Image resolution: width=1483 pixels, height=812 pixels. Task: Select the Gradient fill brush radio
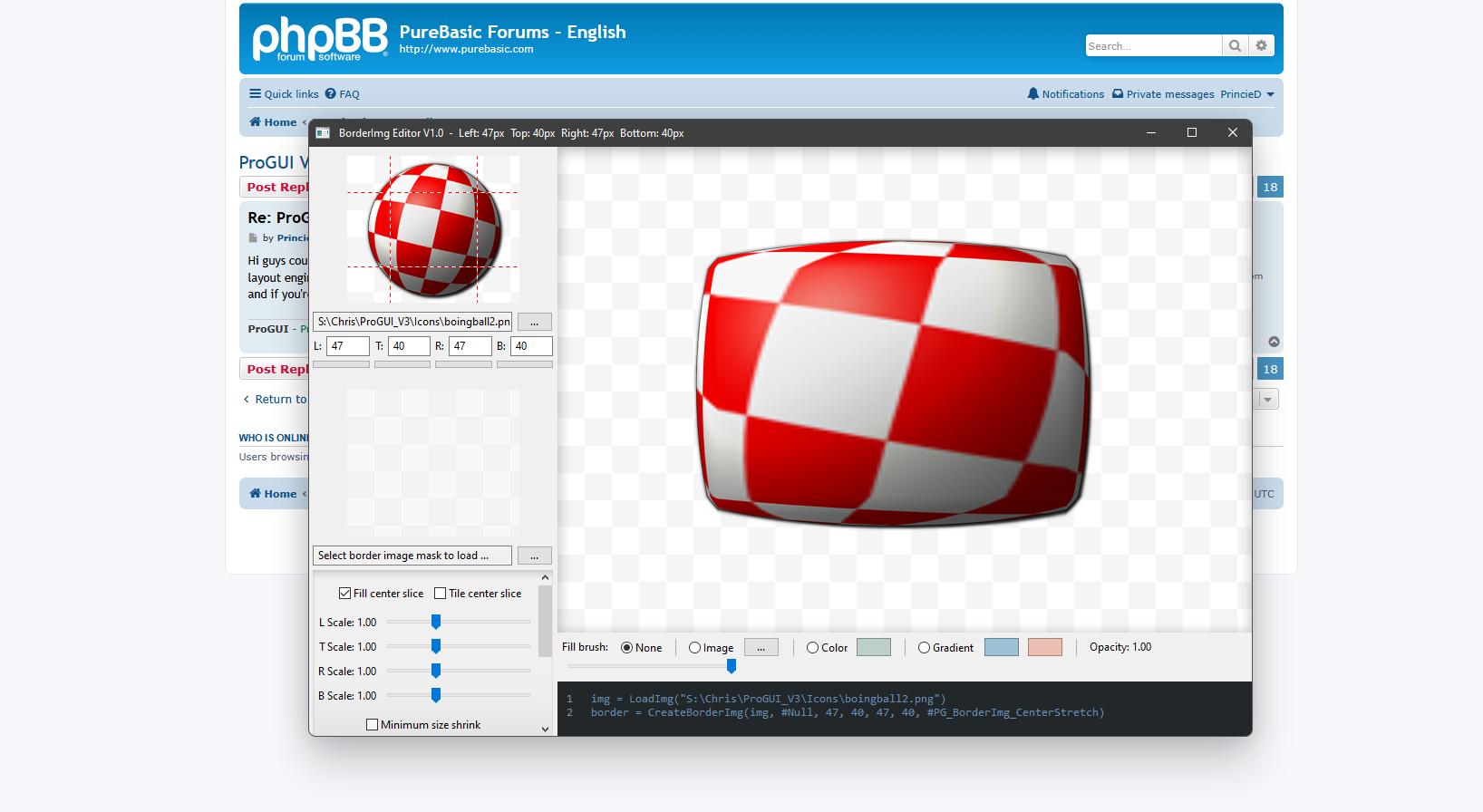click(x=924, y=648)
